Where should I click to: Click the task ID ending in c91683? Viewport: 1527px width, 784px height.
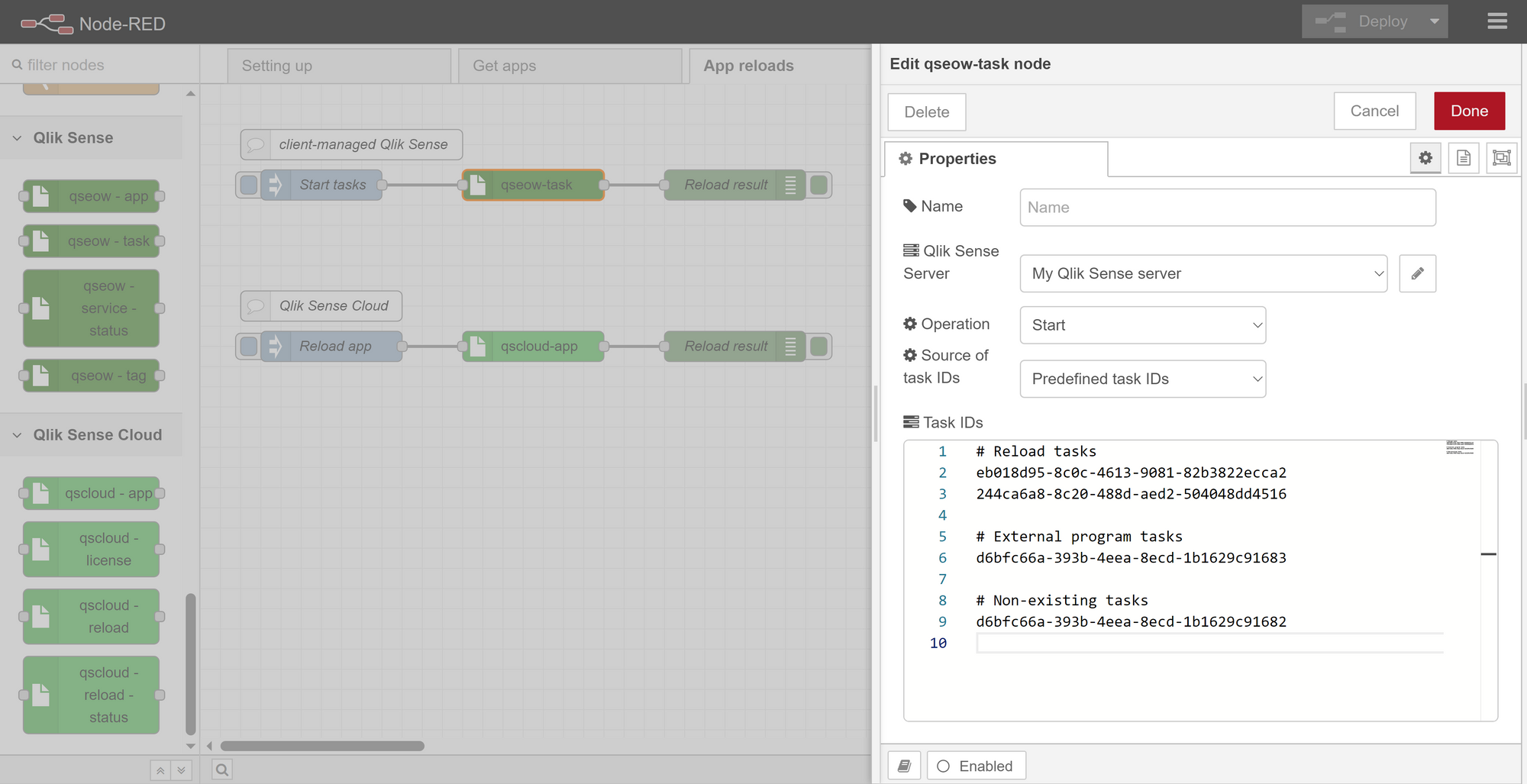[x=1132, y=558]
